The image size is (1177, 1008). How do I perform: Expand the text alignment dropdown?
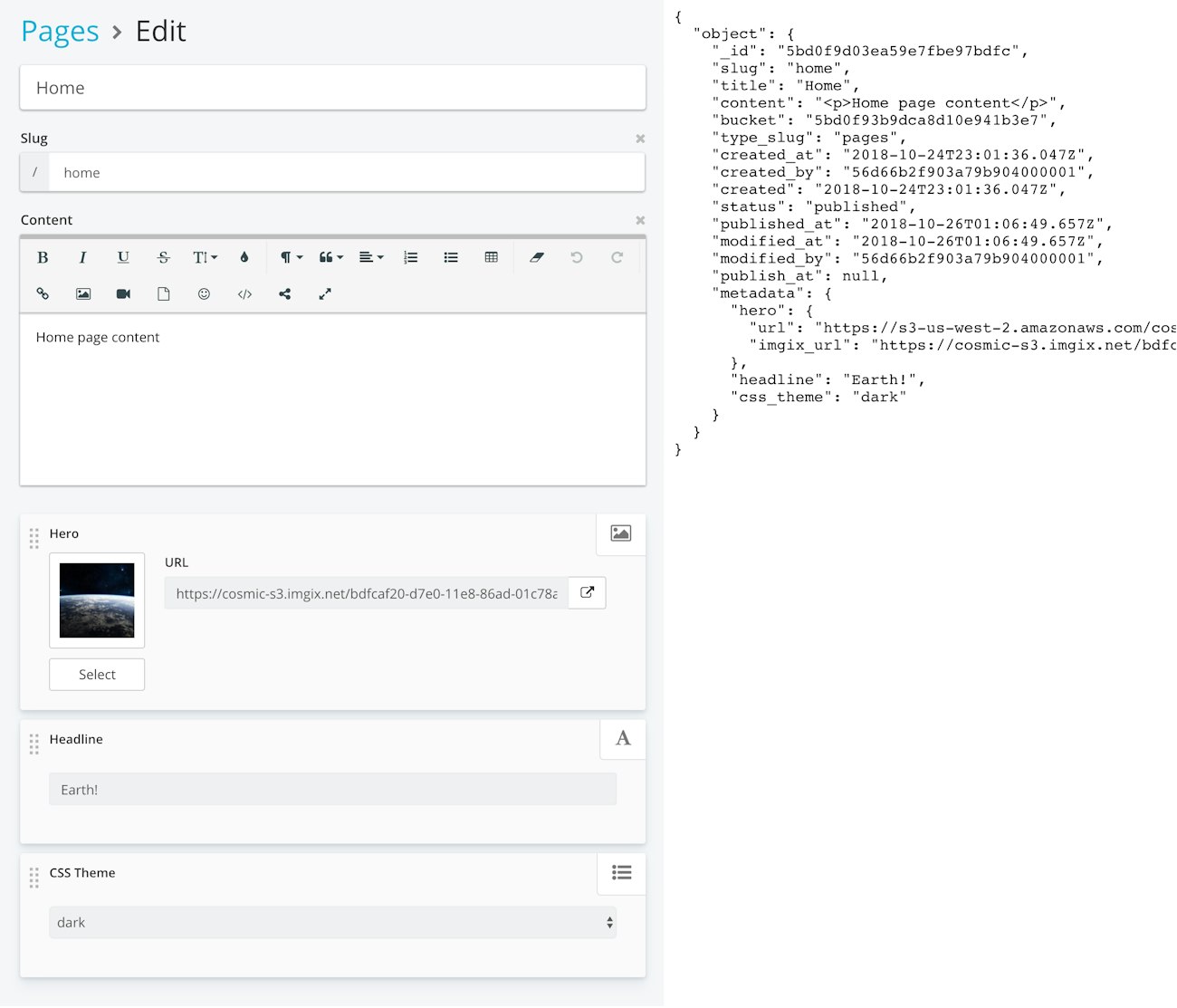[370, 257]
